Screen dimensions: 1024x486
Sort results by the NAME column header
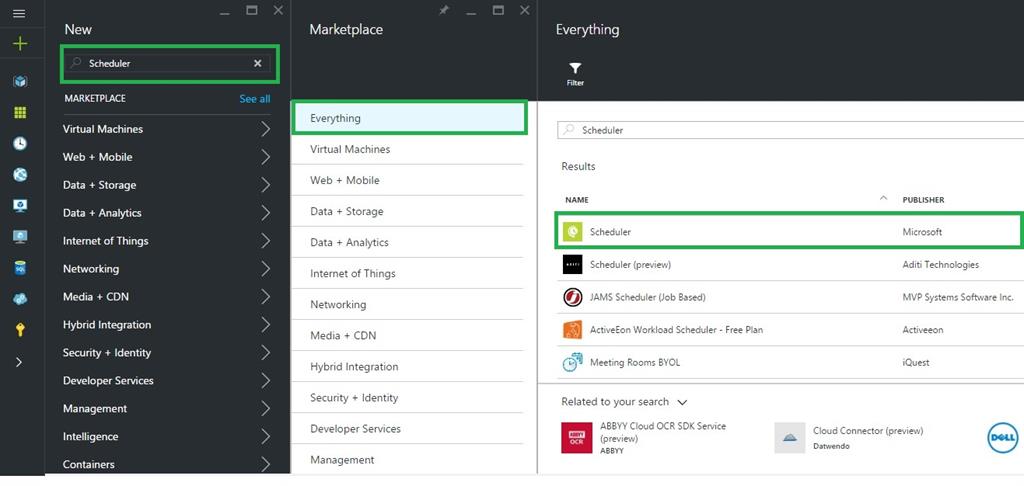[577, 200]
